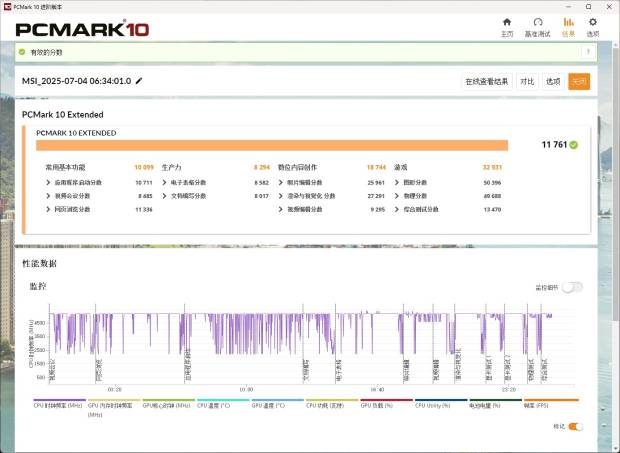The height and width of the screenshot is (453, 620).
Task: Click the app startup score value 10 711
Action: [144, 183]
